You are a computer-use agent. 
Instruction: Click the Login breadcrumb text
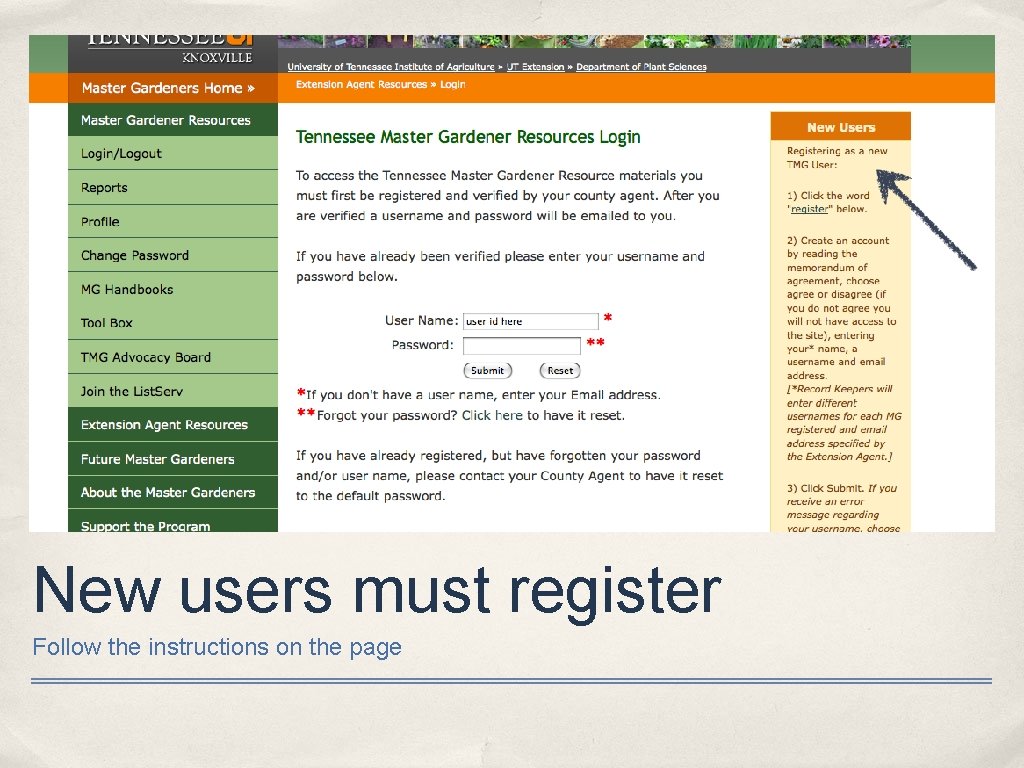pyautogui.click(x=453, y=84)
